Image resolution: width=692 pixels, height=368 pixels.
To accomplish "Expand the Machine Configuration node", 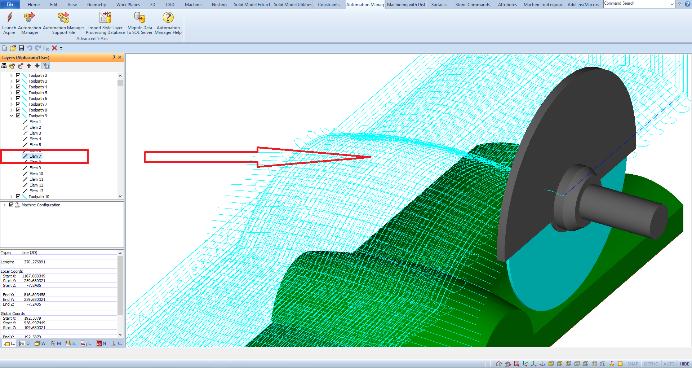I will [x=4, y=205].
